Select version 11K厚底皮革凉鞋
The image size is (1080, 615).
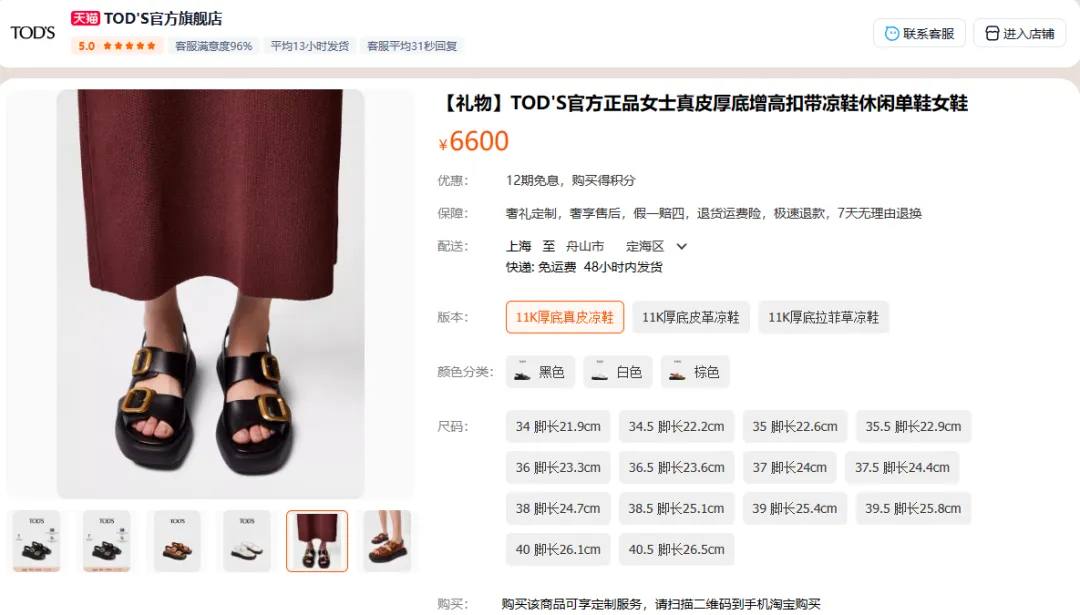pyautogui.click(x=691, y=317)
